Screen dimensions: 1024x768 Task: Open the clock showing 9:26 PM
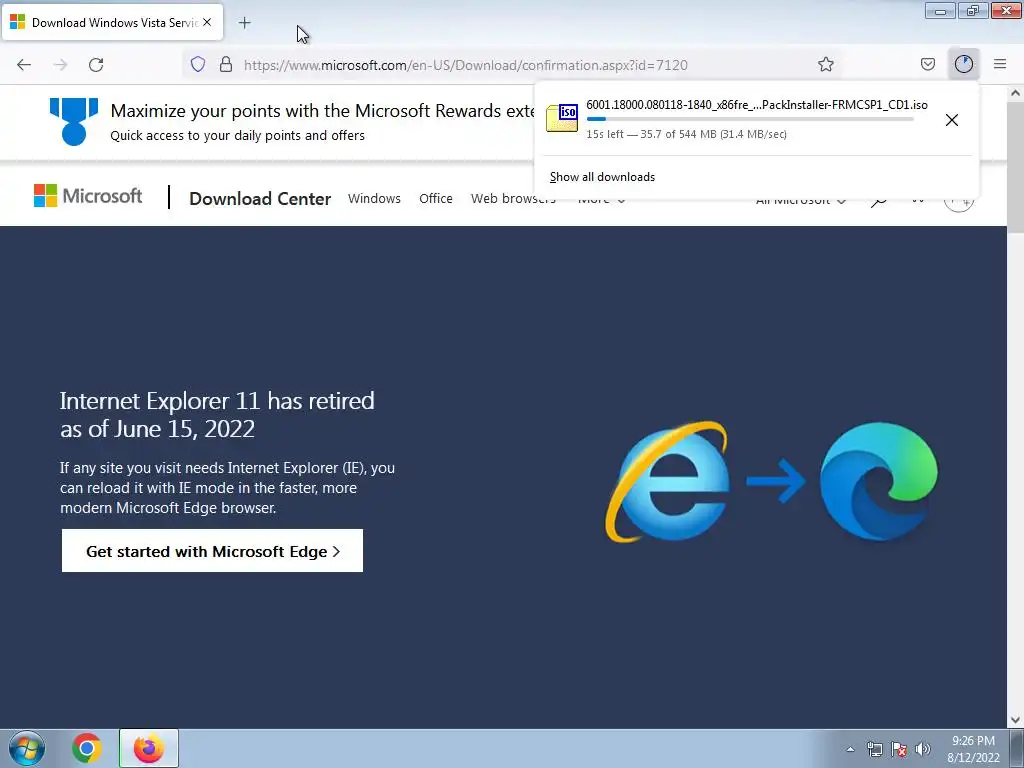click(973, 749)
